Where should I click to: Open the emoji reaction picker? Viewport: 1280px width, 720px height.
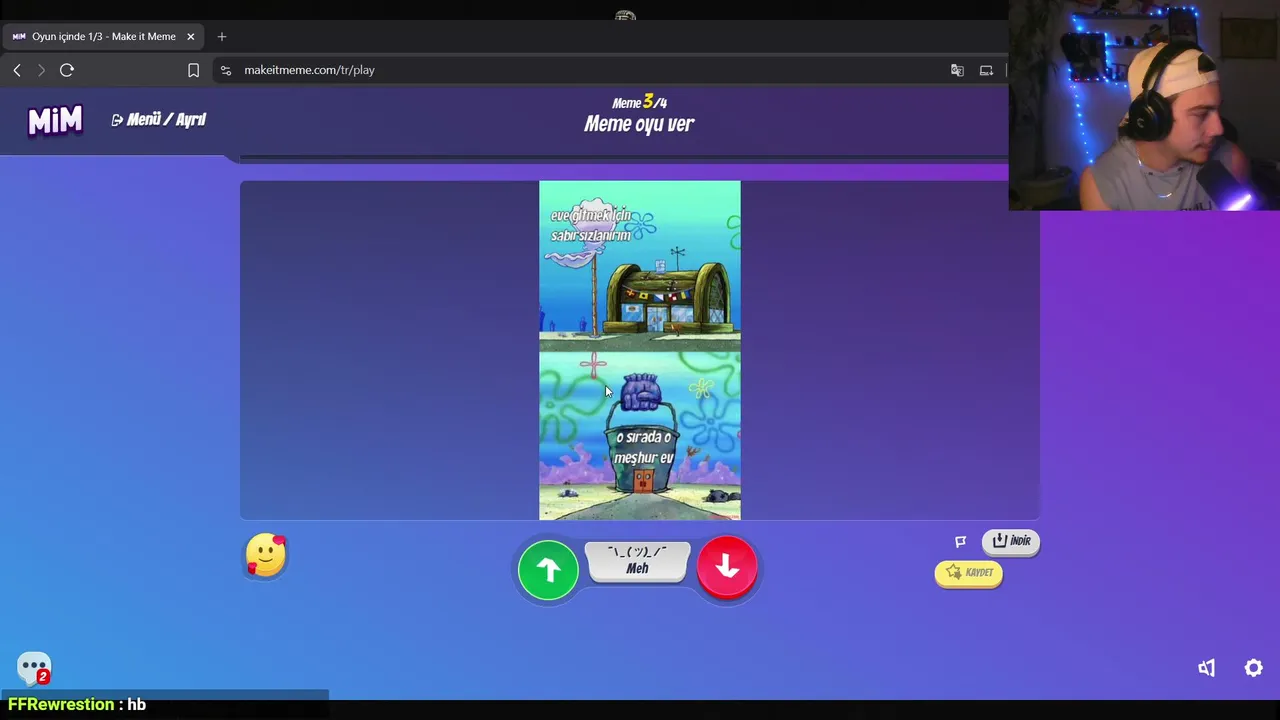coord(266,555)
